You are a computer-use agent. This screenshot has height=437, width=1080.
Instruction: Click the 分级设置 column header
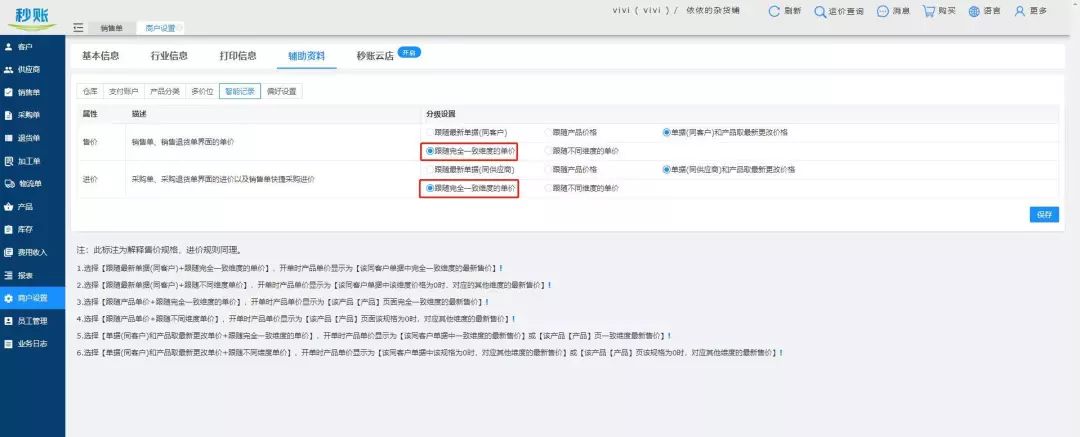(441, 114)
